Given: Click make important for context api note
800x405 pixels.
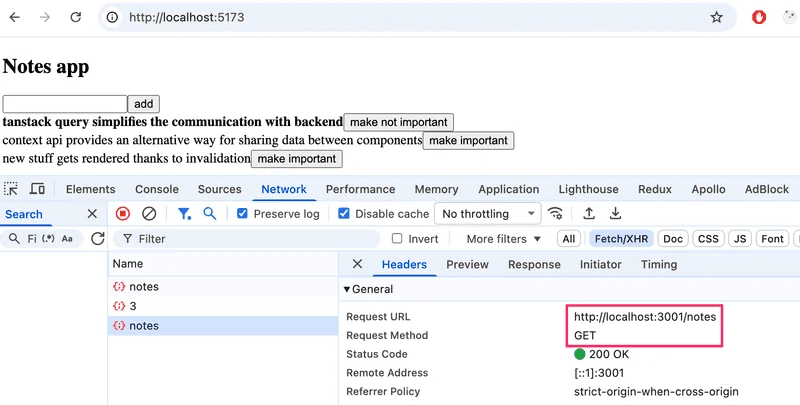Looking at the screenshot, I should click(468, 141).
